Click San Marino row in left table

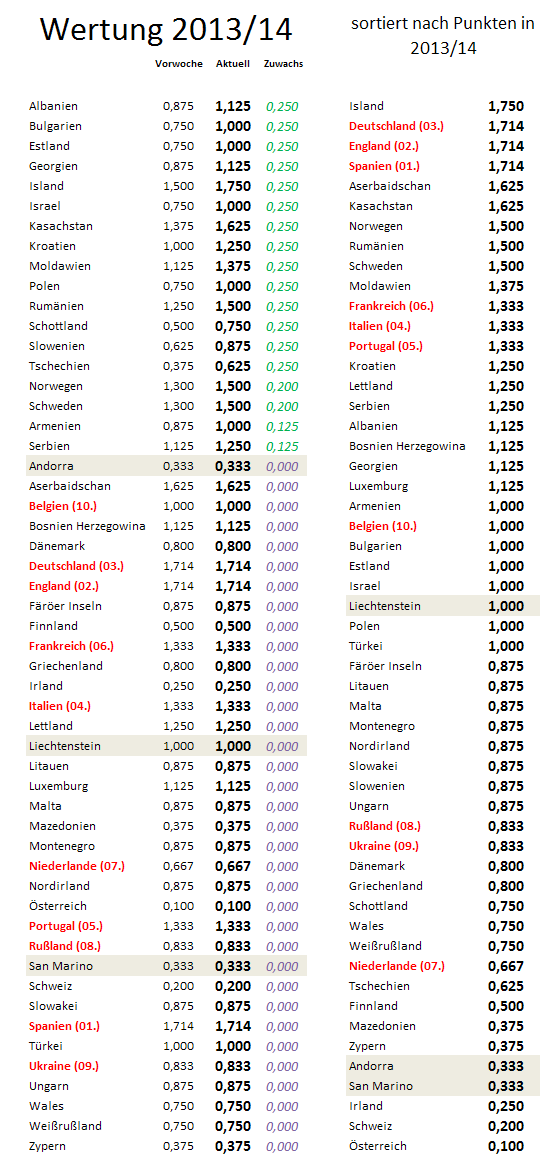tap(166, 965)
